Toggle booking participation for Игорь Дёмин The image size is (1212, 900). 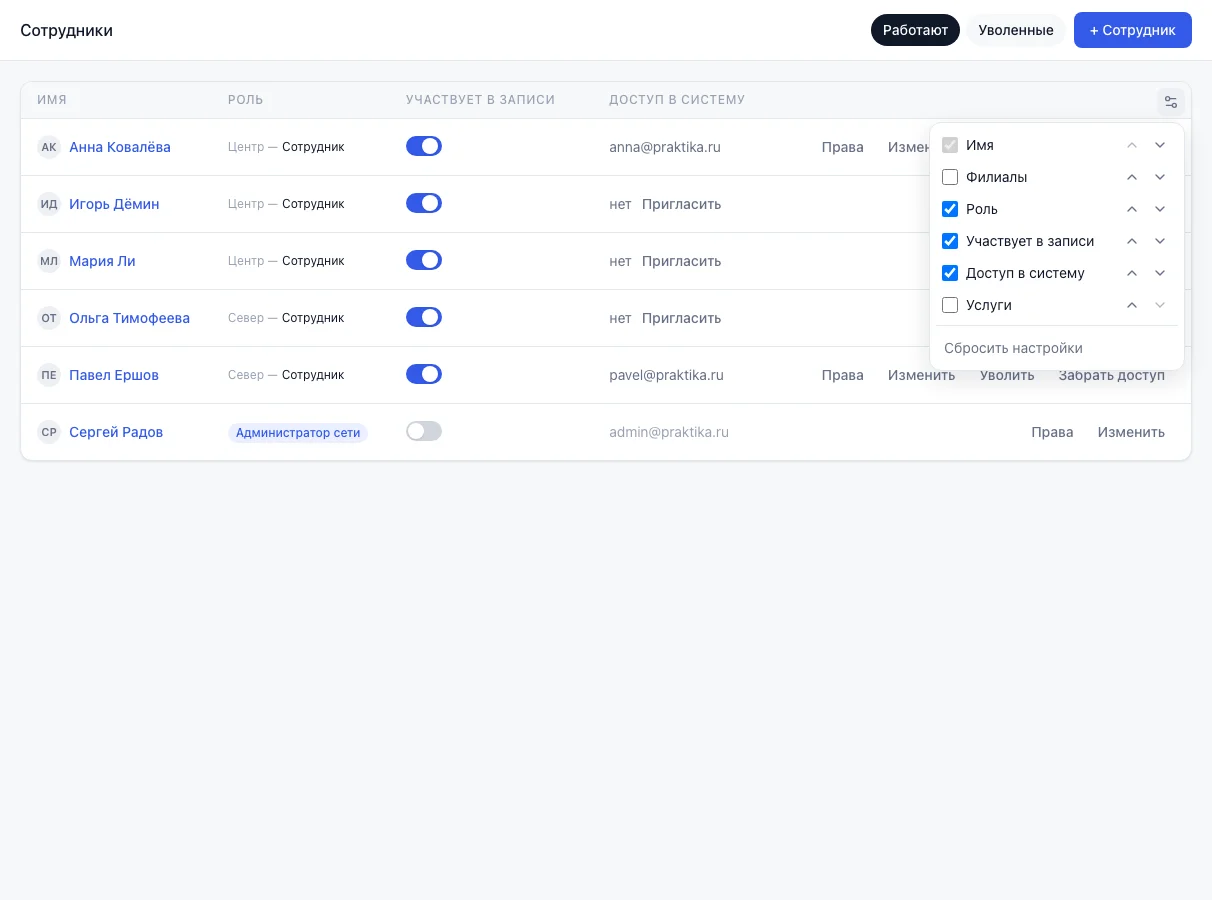(424, 203)
